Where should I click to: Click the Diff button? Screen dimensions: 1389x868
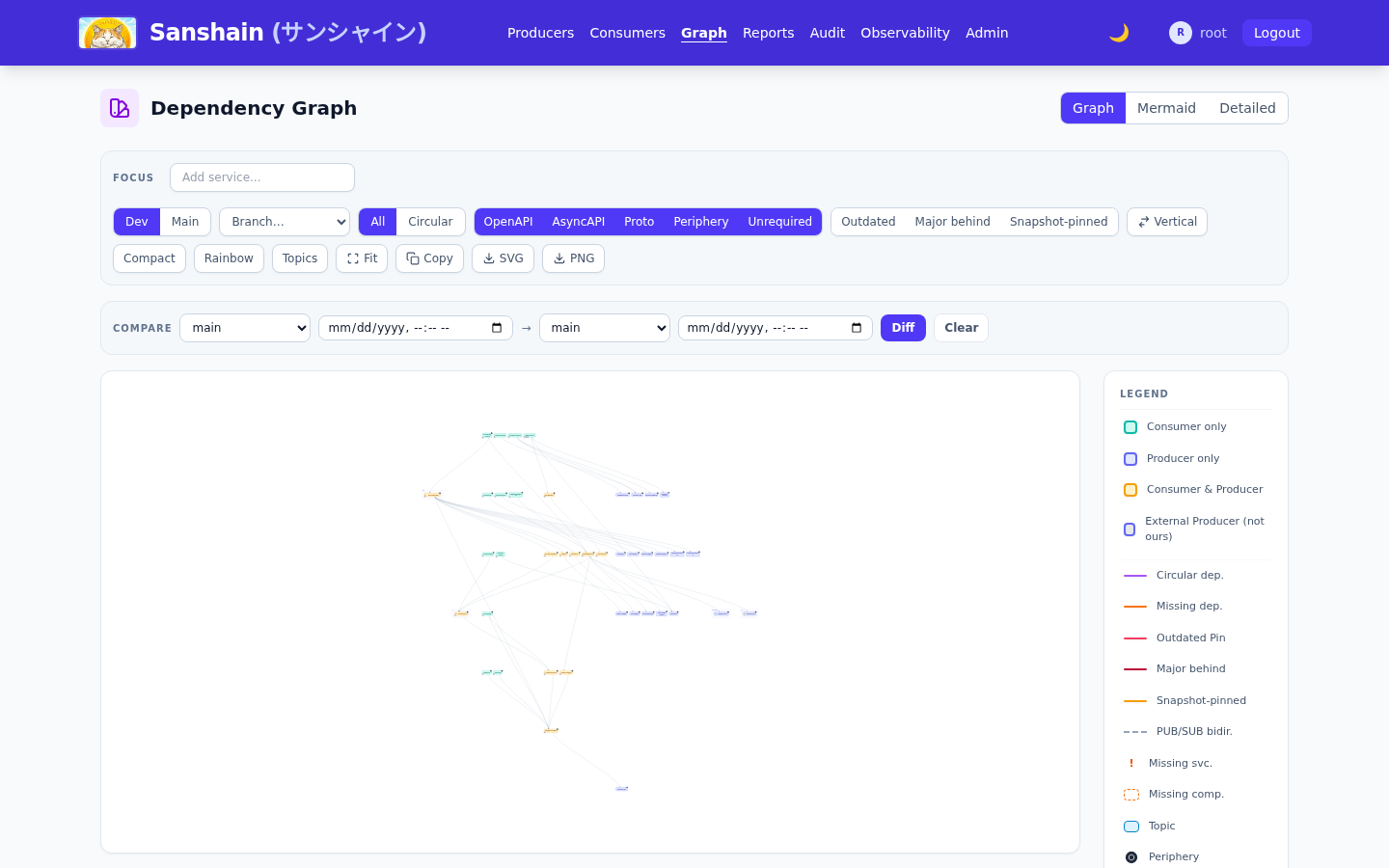click(x=903, y=328)
